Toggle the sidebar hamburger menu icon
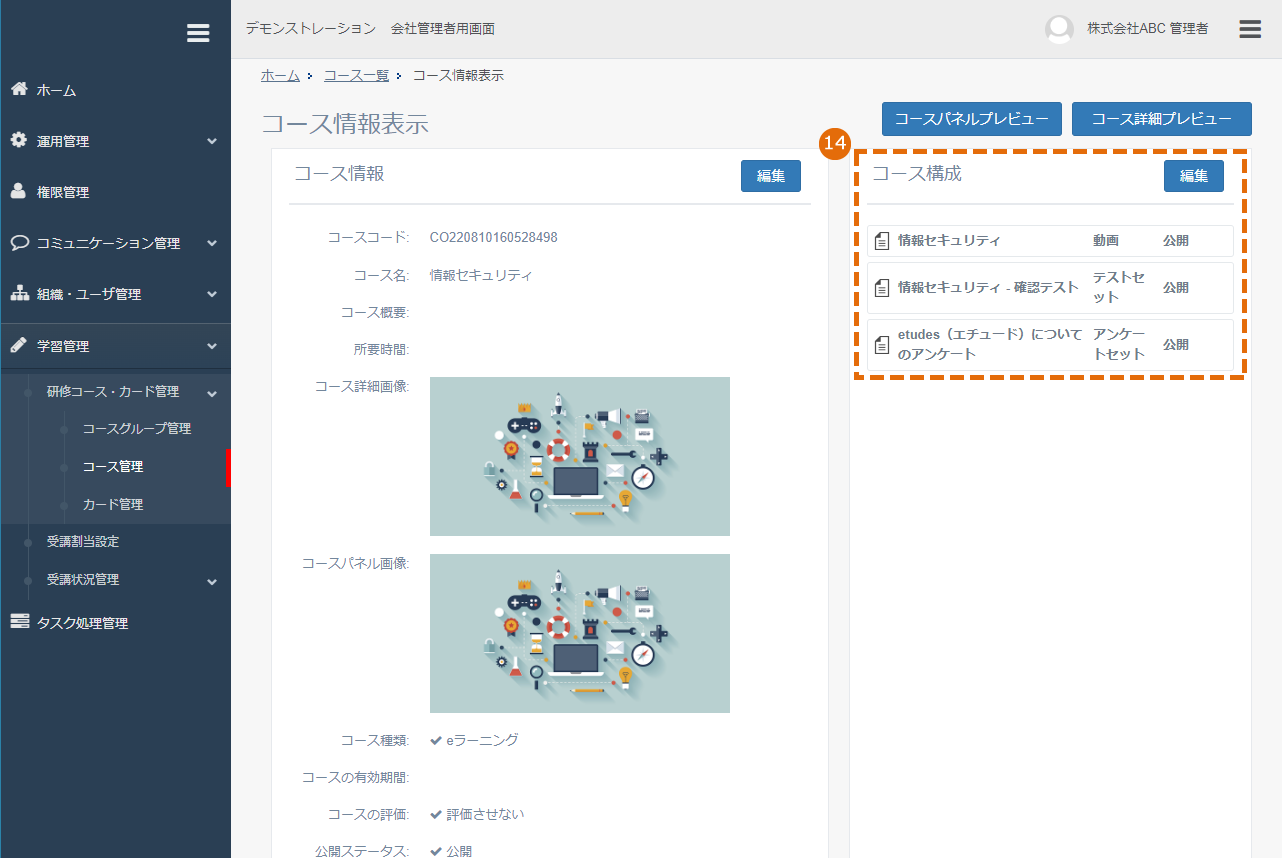The width and height of the screenshot is (1282, 858). point(198,33)
